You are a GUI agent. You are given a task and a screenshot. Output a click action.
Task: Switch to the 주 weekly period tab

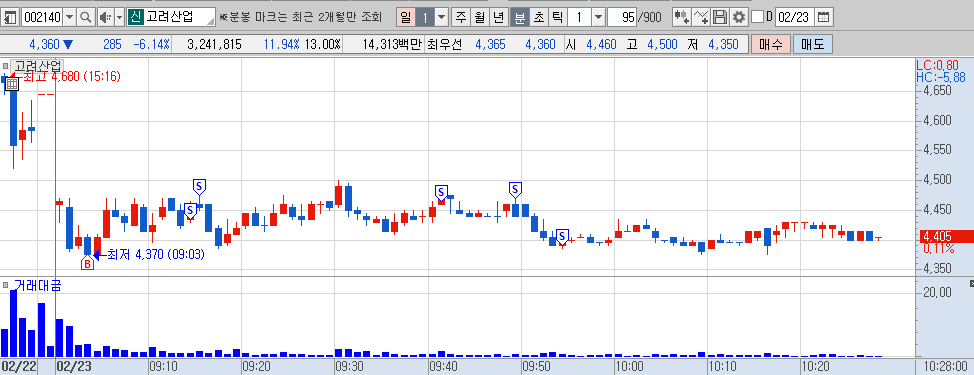coord(460,17)
